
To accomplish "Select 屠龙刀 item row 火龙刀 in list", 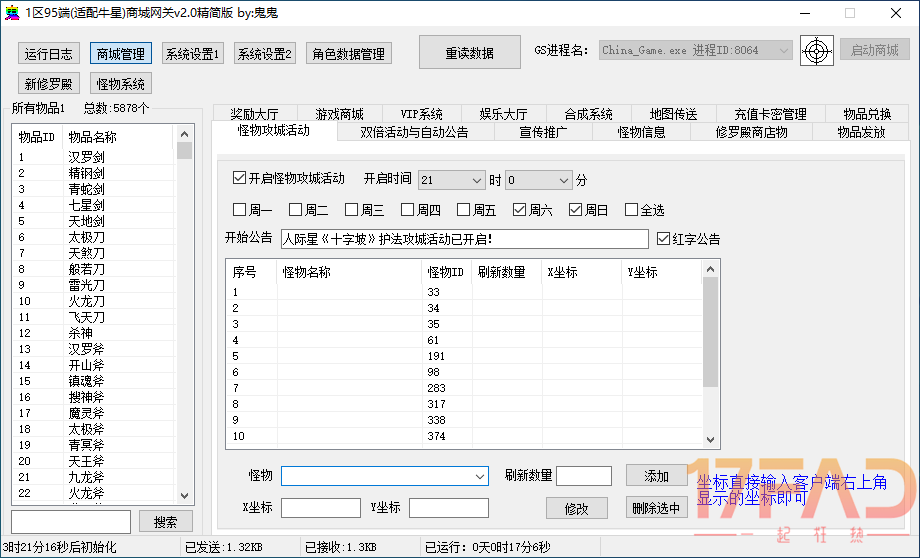I will (86, 301).
